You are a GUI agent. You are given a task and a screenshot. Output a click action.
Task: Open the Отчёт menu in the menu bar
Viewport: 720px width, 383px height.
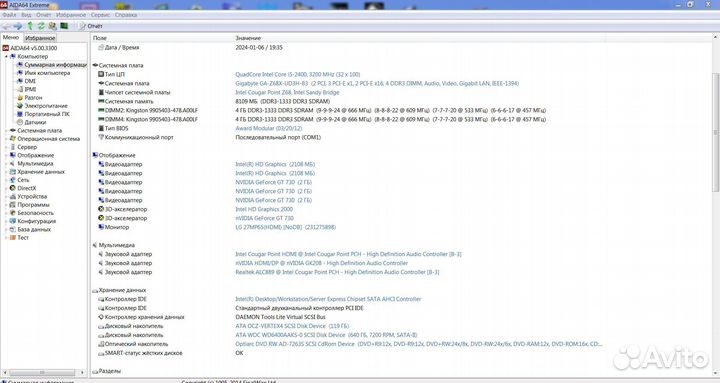click(44, 15)
